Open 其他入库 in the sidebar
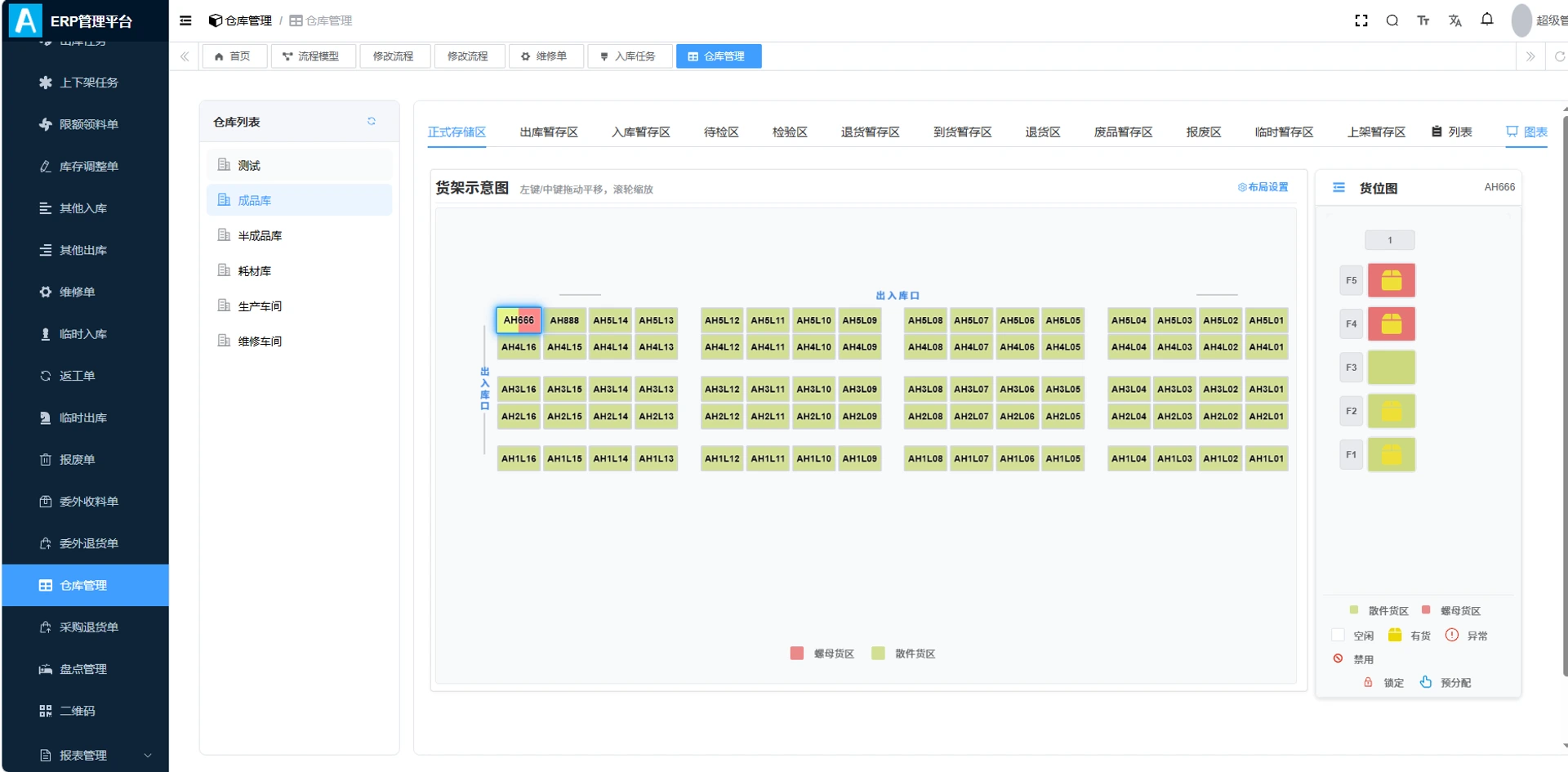The height and width of the screenshot is (772, 1568). [85, 208]
